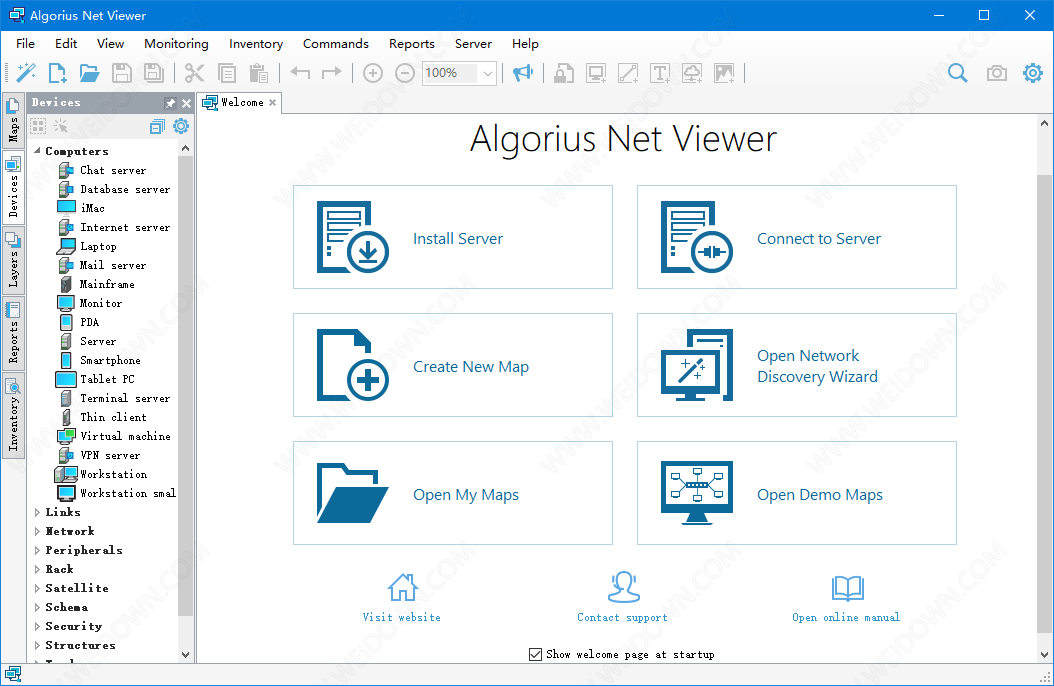The height and width of the screenshot is (686, 1054).
Task: Open the Help menu
Action: click(525, 44)
